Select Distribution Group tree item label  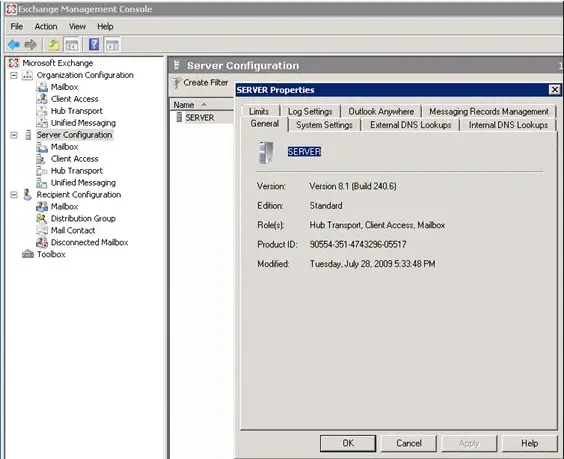[83, 218]
